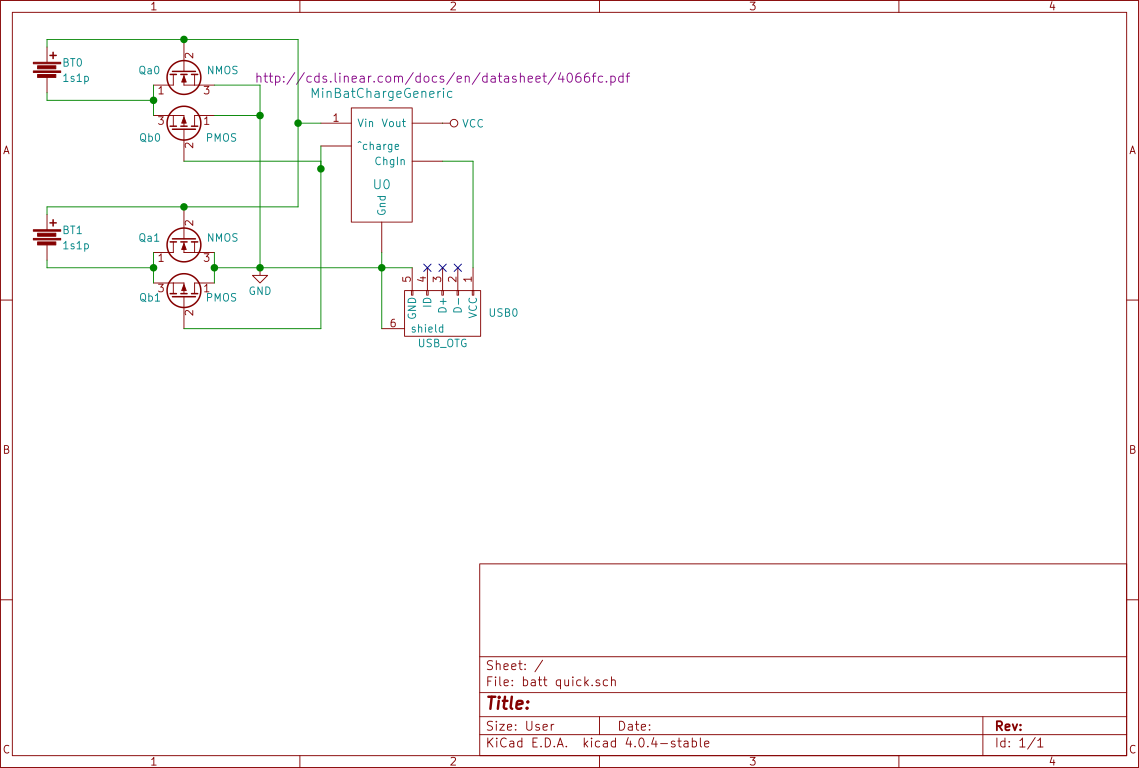Click the MinBatChargeGeneric value label

pos(382,94)
